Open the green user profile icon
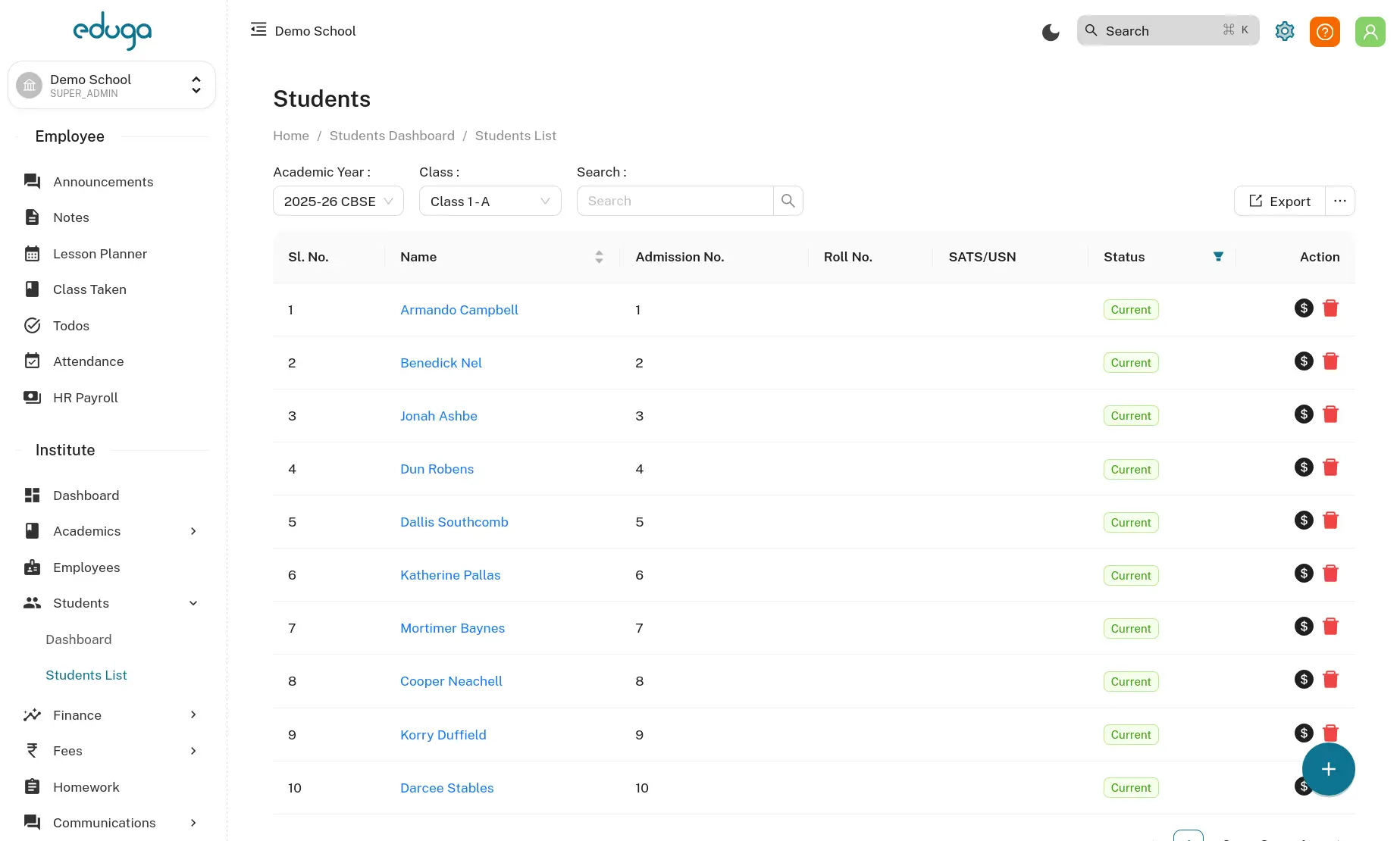 1370,32
